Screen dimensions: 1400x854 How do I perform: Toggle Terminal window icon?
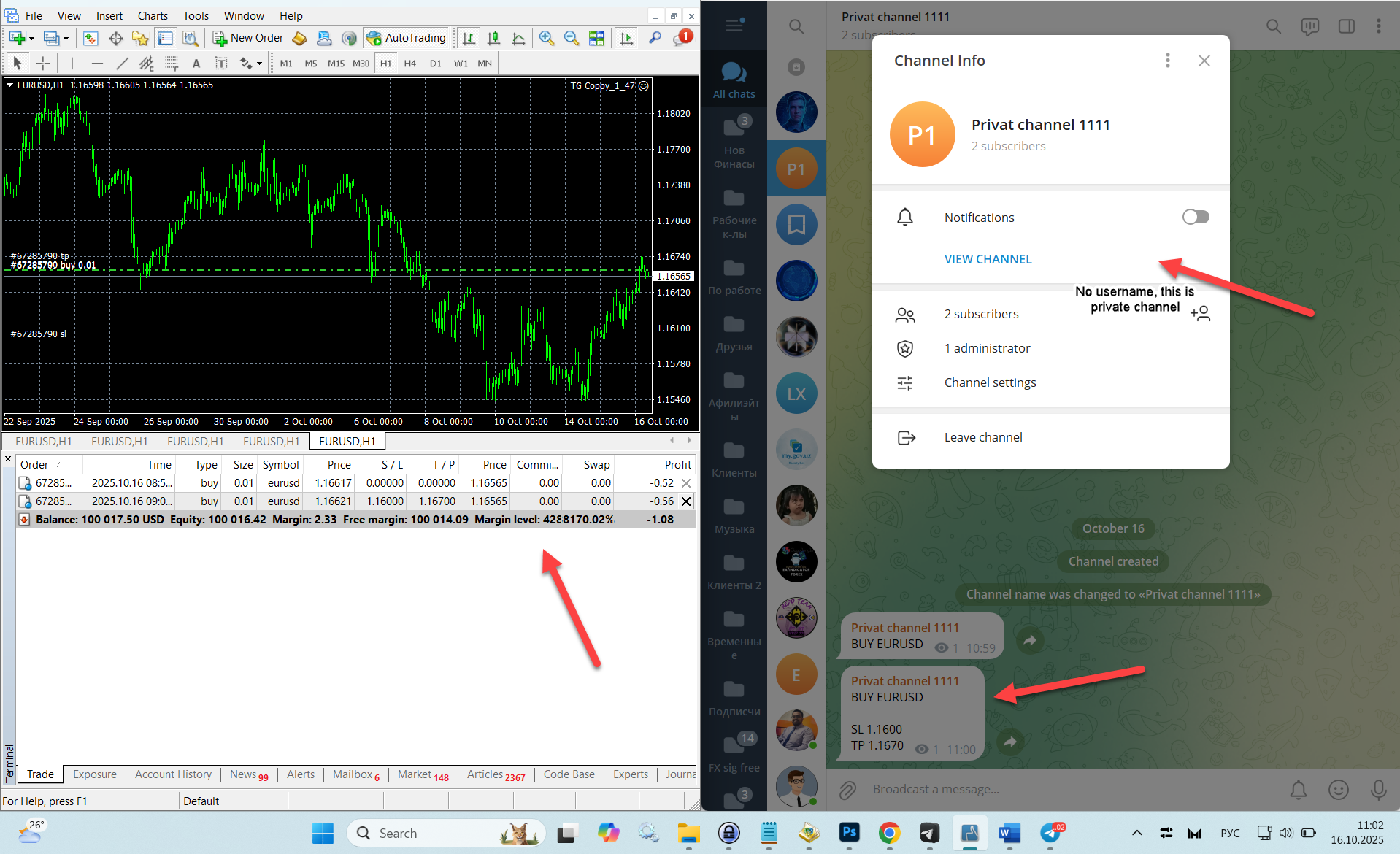165,38
